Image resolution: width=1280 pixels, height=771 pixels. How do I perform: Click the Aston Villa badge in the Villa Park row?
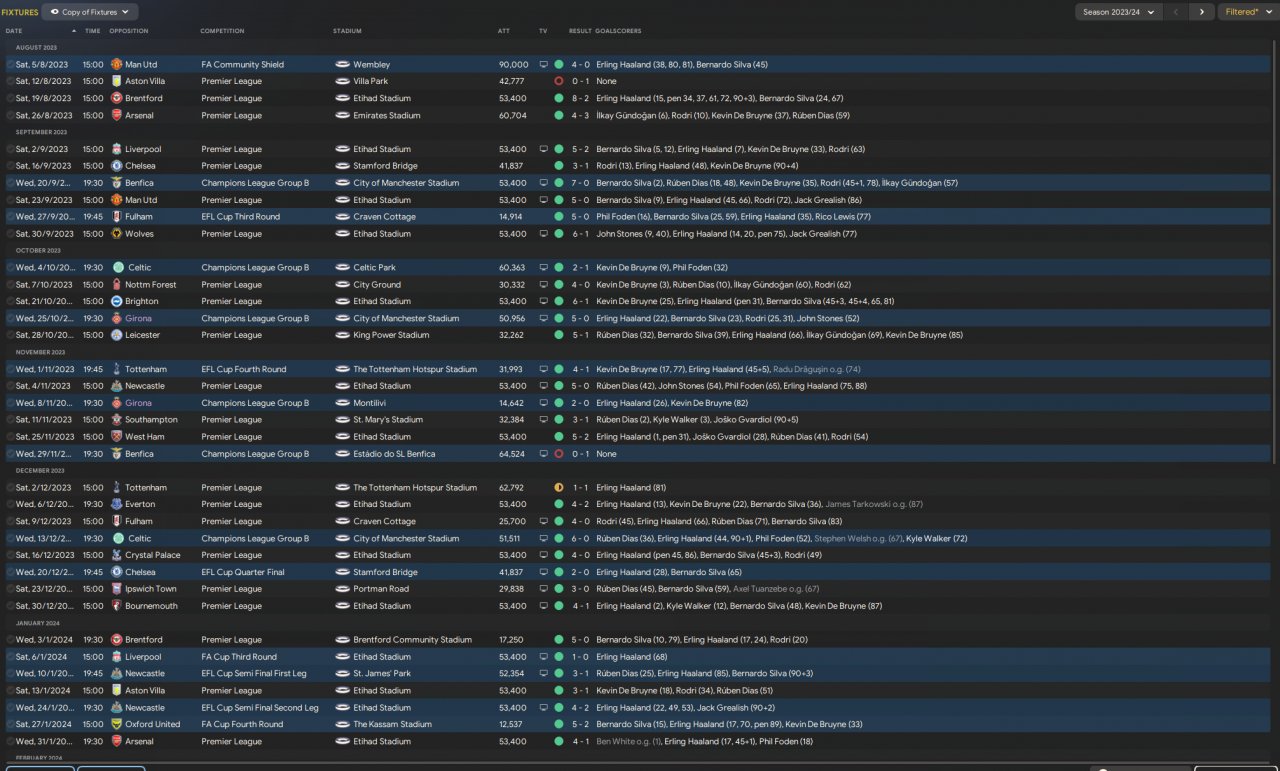coord(117,81)
